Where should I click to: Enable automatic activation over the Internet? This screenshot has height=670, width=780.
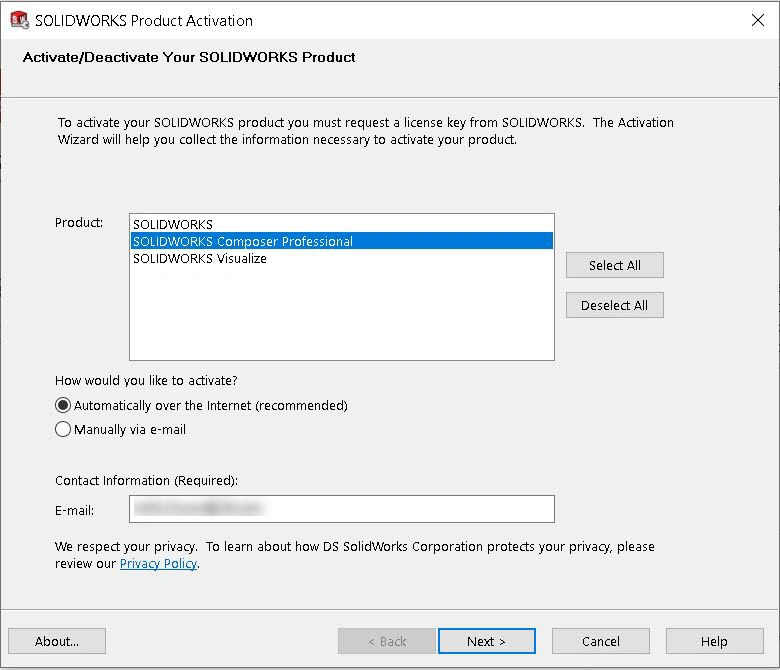pos(64,406)
